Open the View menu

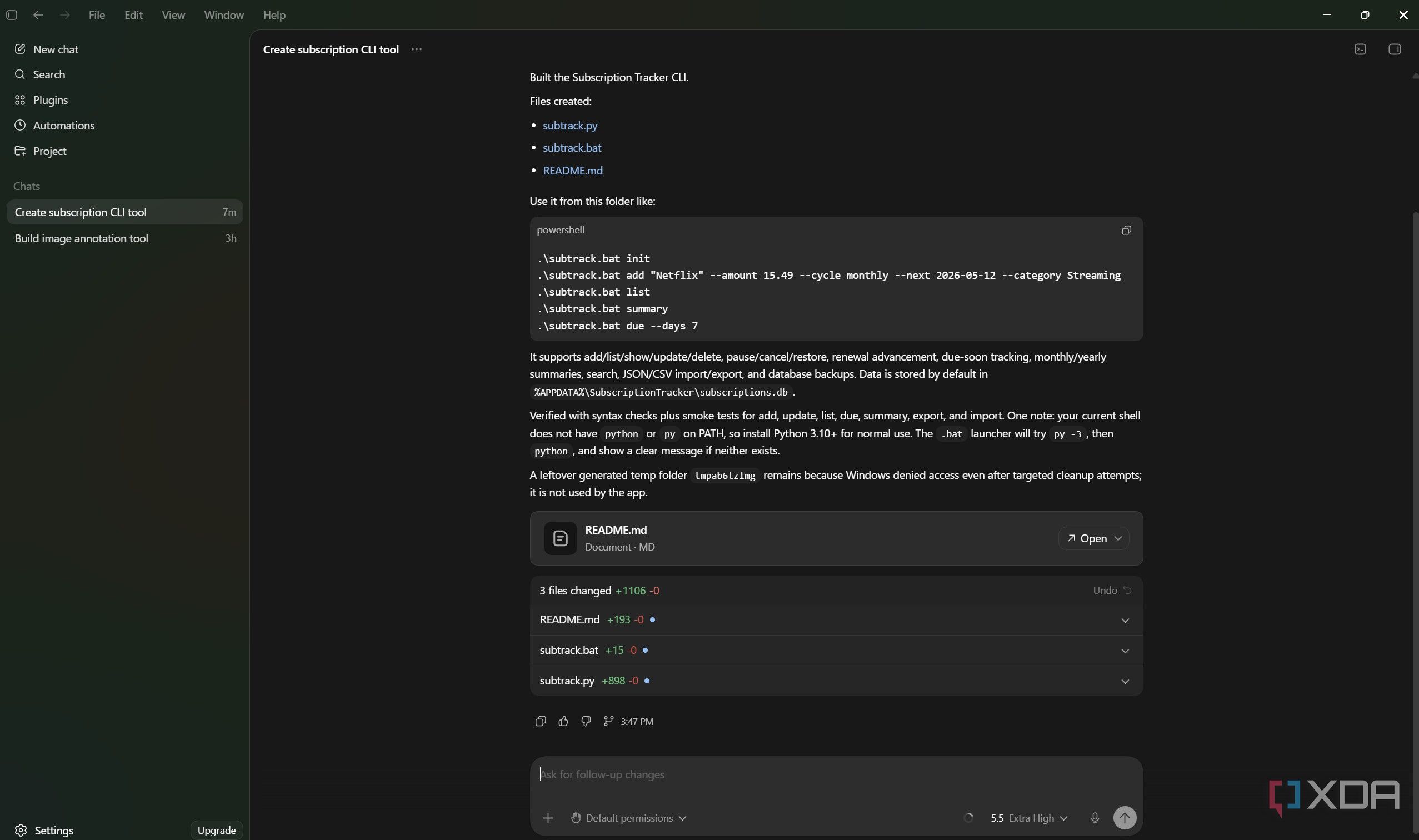click(173, 16)
